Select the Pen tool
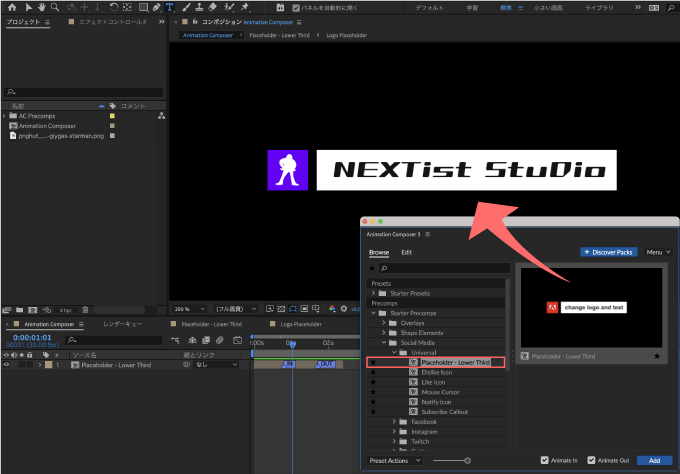The width and height of the screenshot is (680, 474). tap(157, 7)
